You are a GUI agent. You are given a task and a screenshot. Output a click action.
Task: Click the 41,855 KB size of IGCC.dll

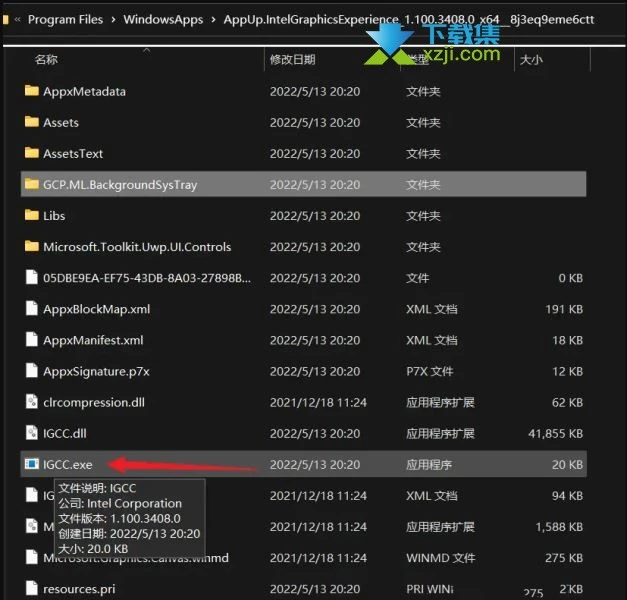pos(555,434)
